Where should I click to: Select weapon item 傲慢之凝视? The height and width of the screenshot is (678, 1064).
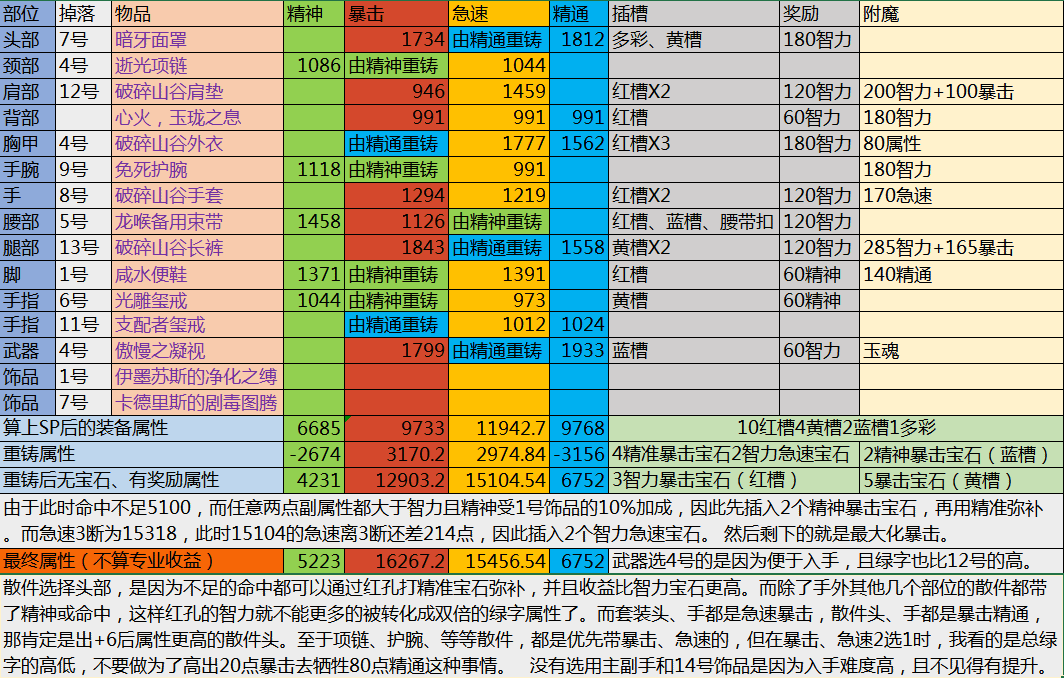tap(197, 351)
